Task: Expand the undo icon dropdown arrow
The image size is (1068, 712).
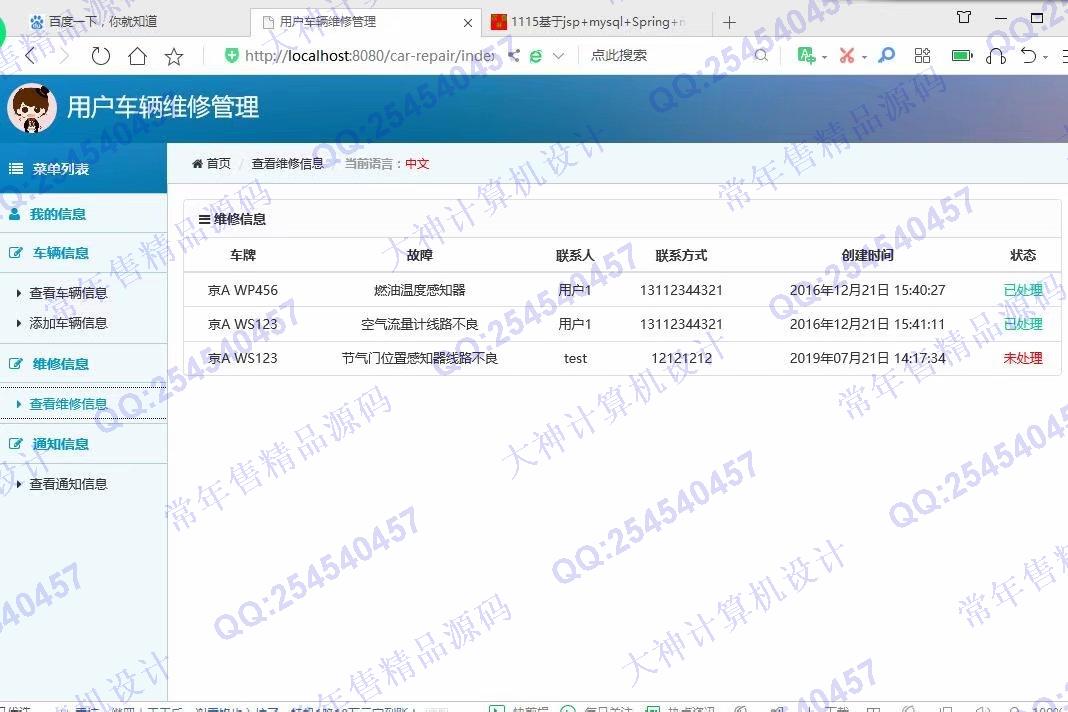Action: tap(1046, 57)
